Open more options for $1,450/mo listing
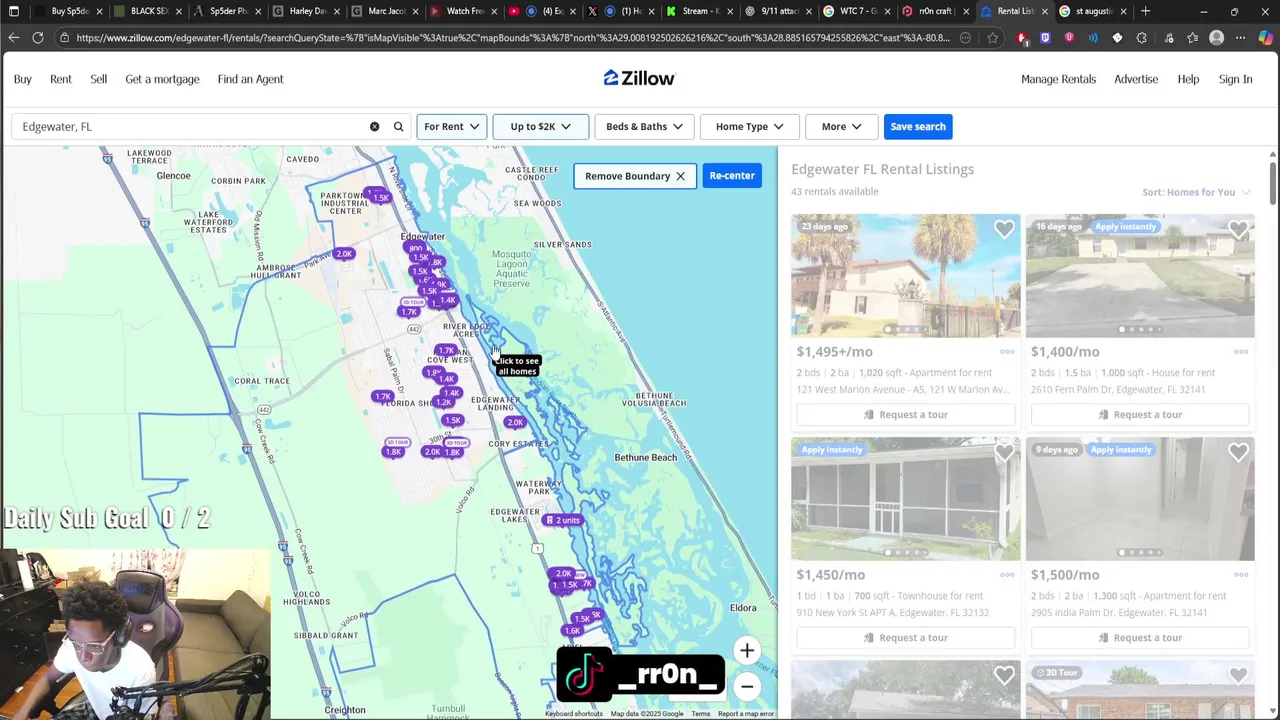1280x720 pixels. [1007, 575]
